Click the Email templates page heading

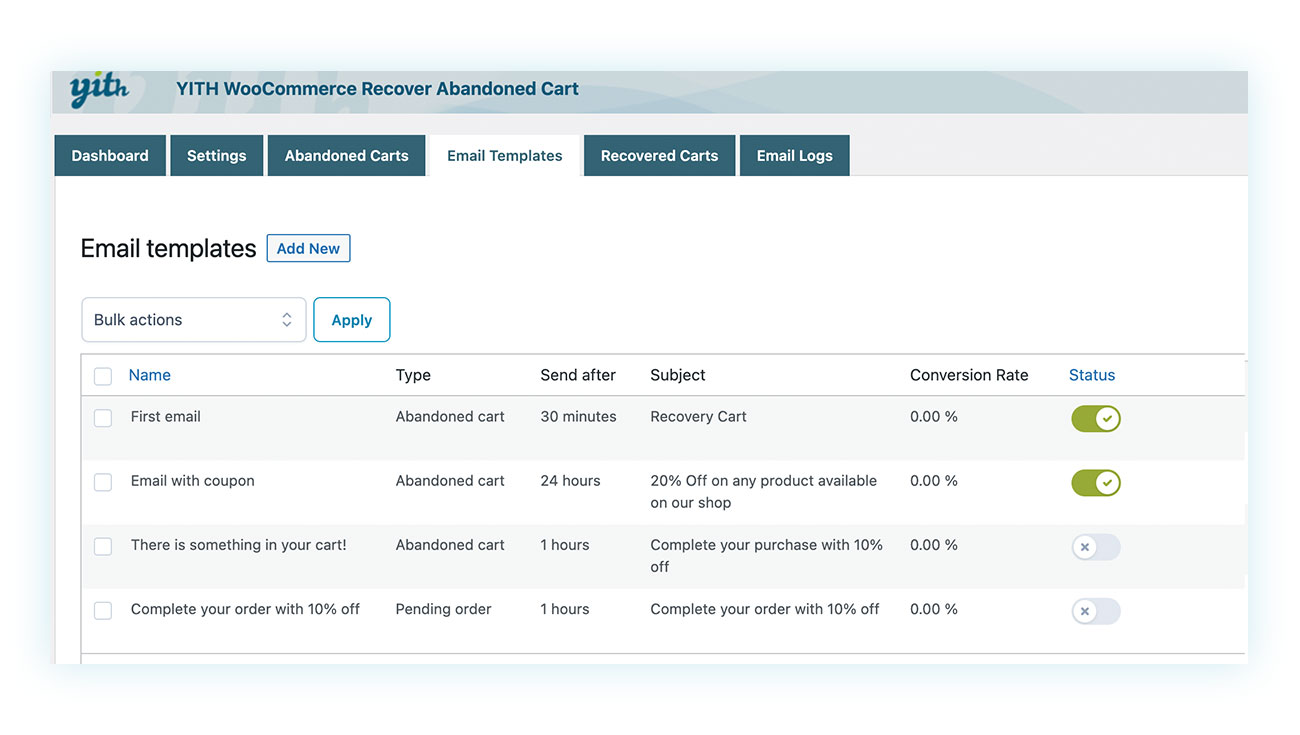168,248
